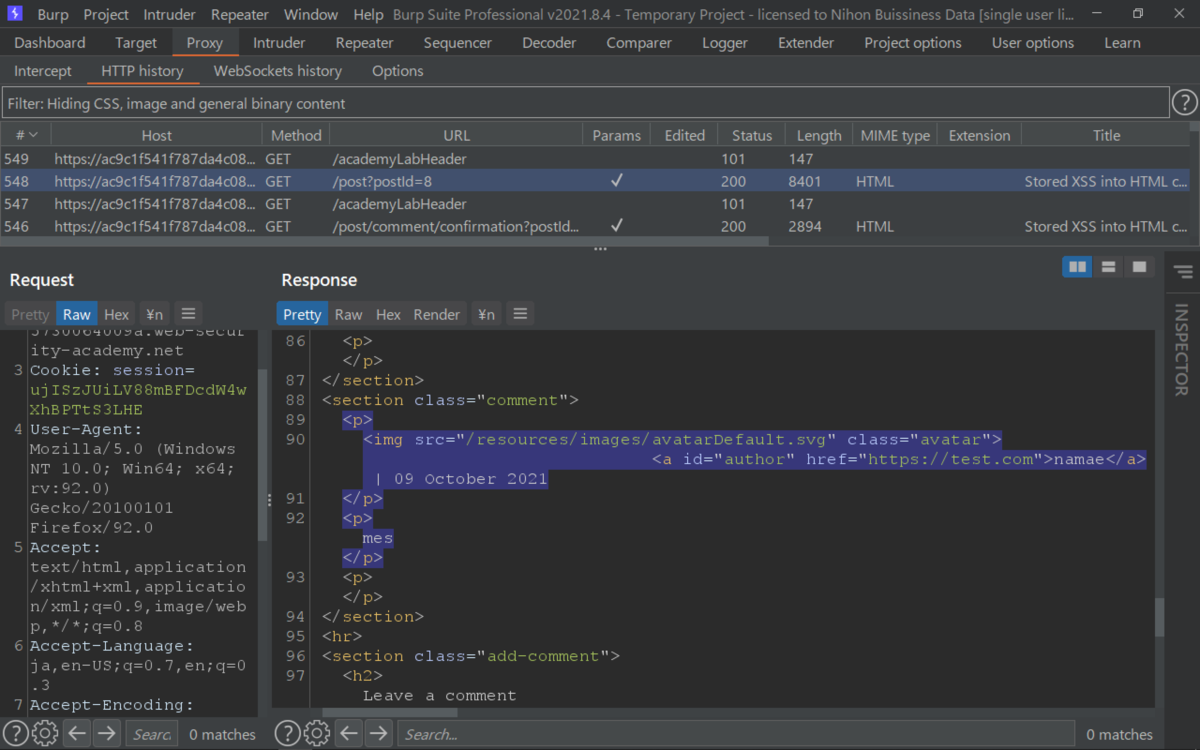Open the Project options tab
The image size is (1200, 750).
(913, 43)
